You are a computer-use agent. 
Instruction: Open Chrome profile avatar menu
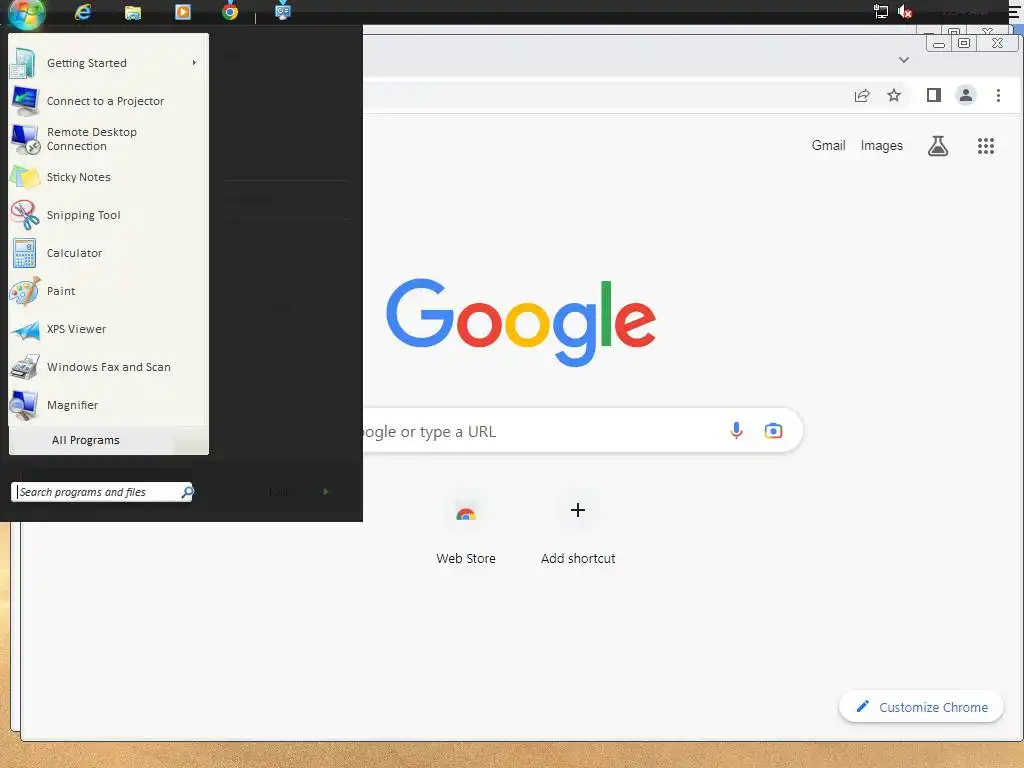[x=965, y=95]
